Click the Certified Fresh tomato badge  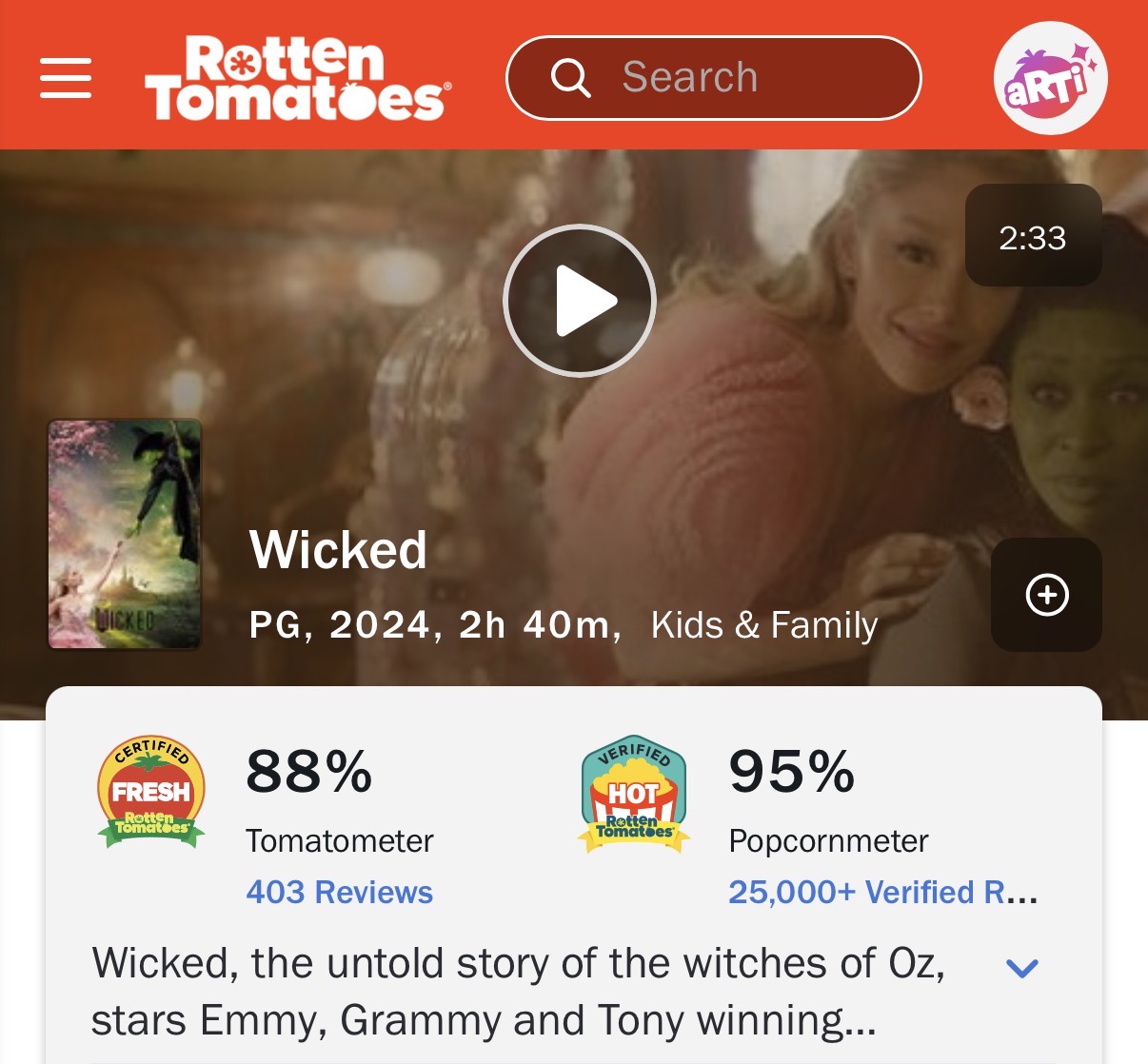(151, 792)
